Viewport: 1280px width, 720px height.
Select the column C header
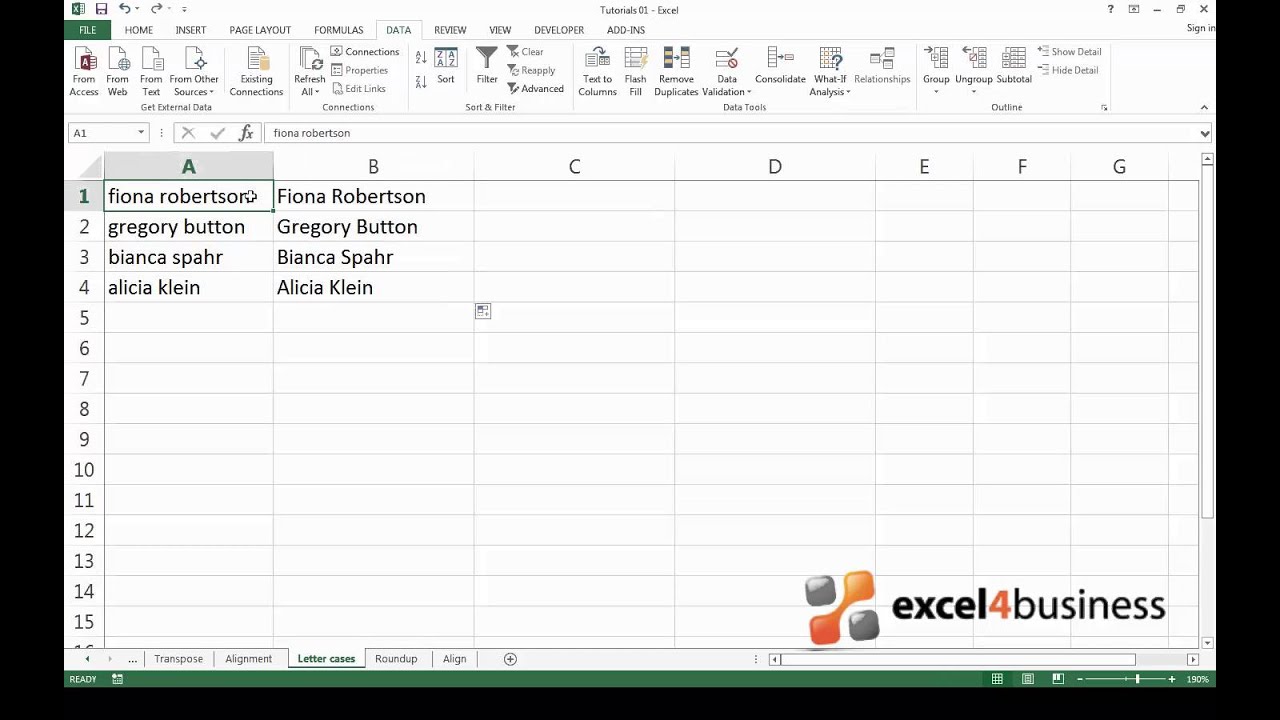pos(574,167)
